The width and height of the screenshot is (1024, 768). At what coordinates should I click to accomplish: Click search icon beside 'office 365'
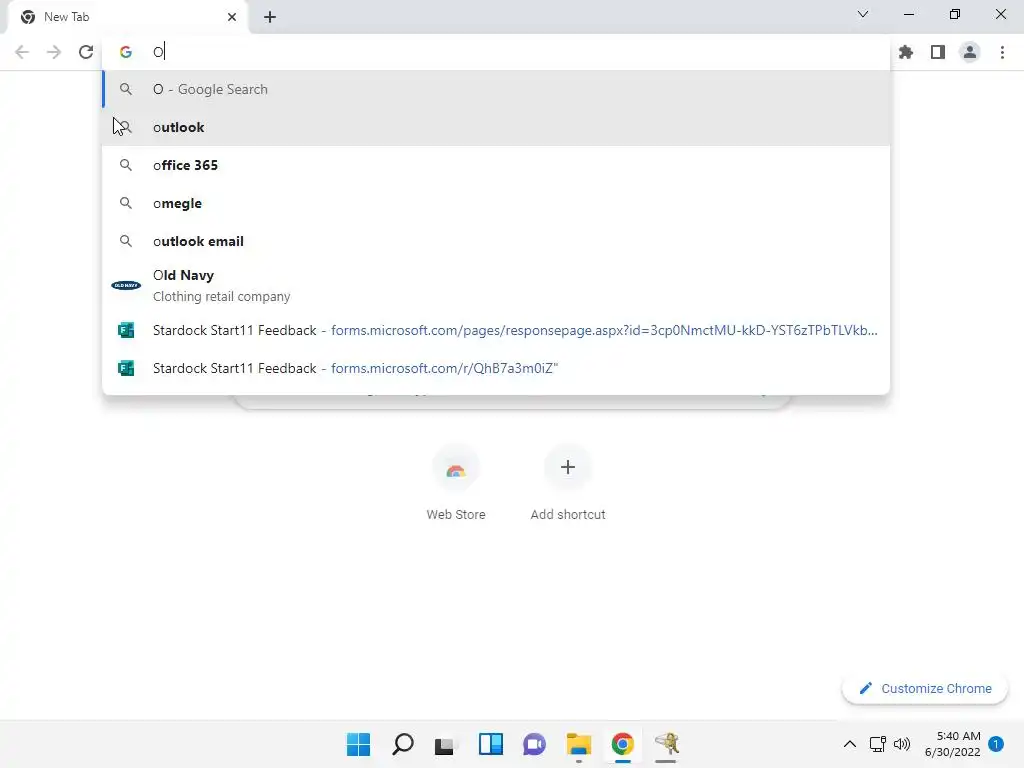coord(126,165)
